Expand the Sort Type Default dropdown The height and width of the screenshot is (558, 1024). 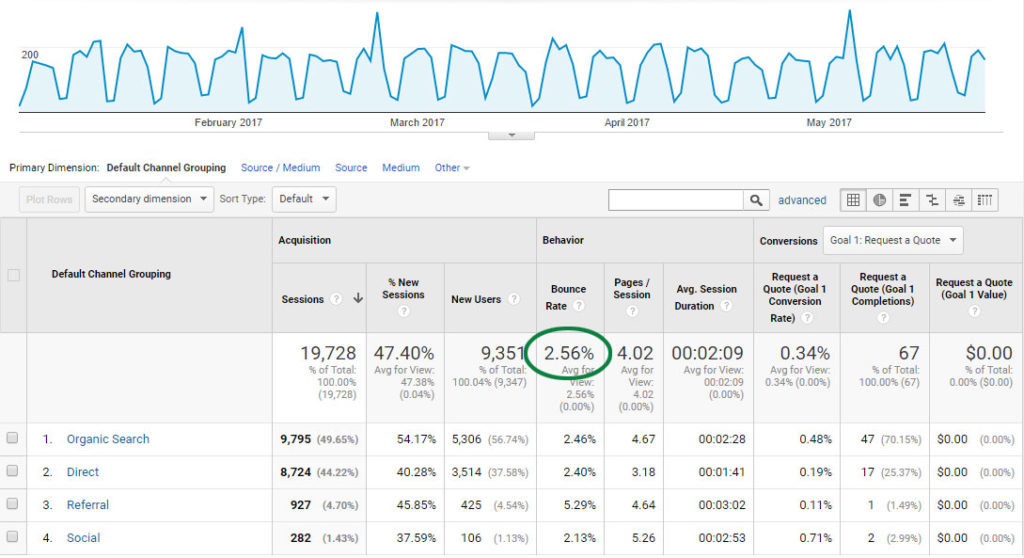tap(303, 199)
